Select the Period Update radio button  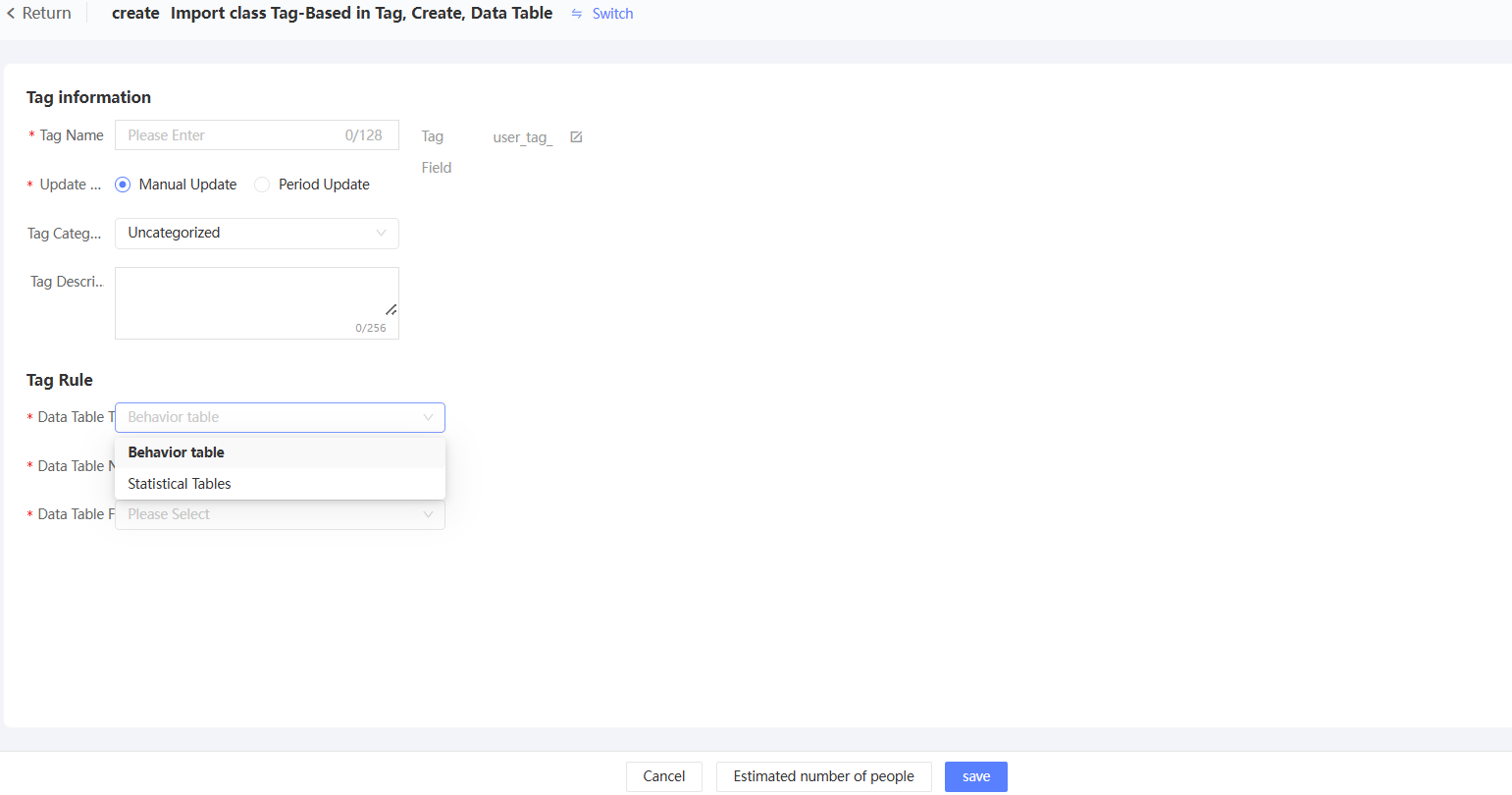262,185
